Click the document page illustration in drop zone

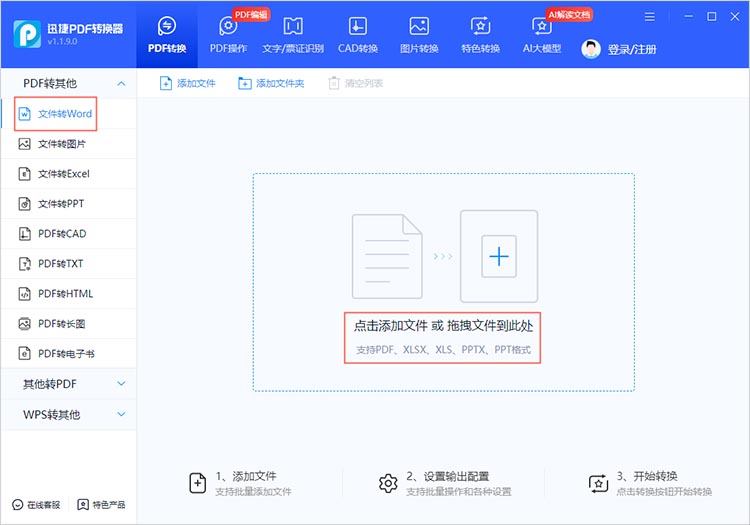point(387,256)
